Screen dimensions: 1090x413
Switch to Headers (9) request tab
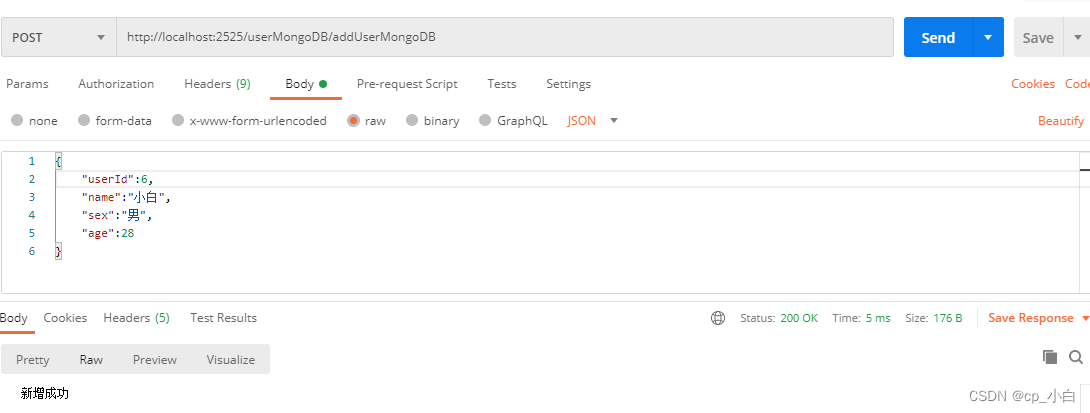218,84
